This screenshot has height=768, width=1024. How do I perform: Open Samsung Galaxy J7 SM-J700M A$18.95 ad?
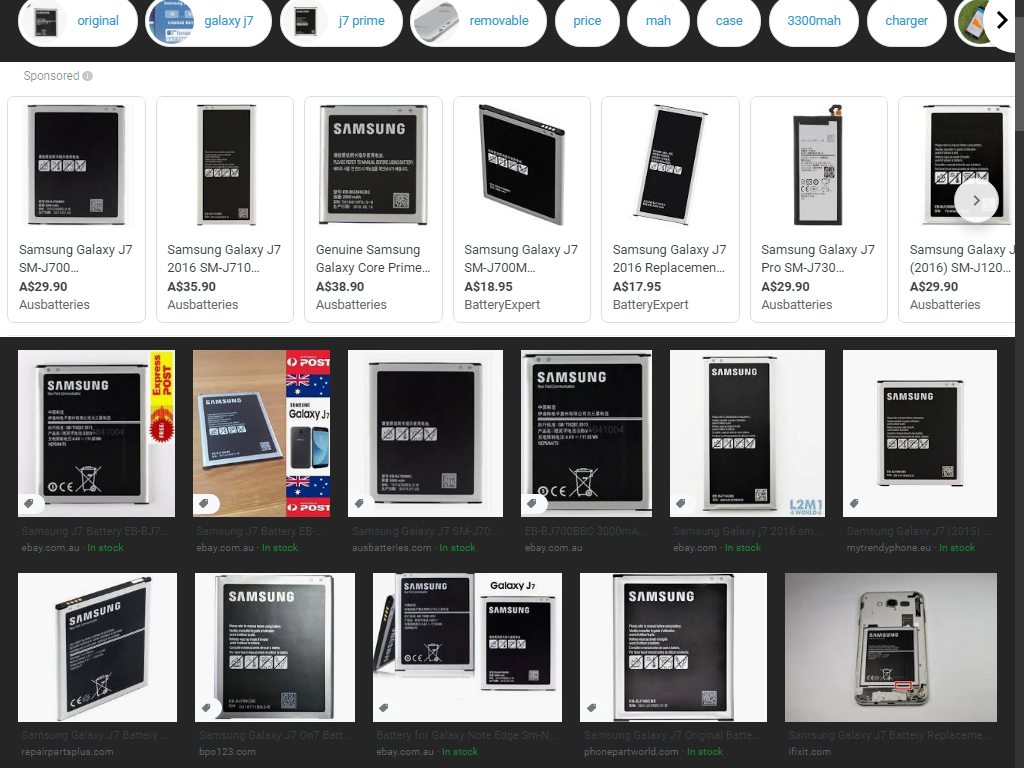(x=522, y=210)
